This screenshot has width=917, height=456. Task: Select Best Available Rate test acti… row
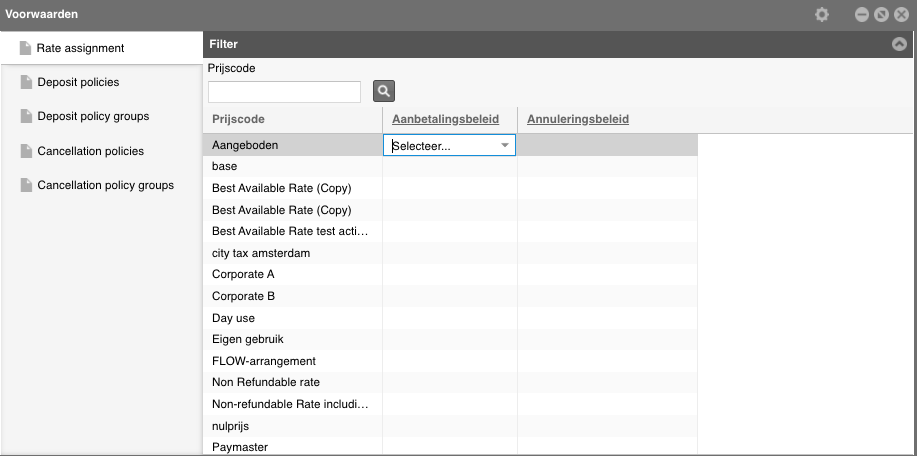tap(450, 232)
